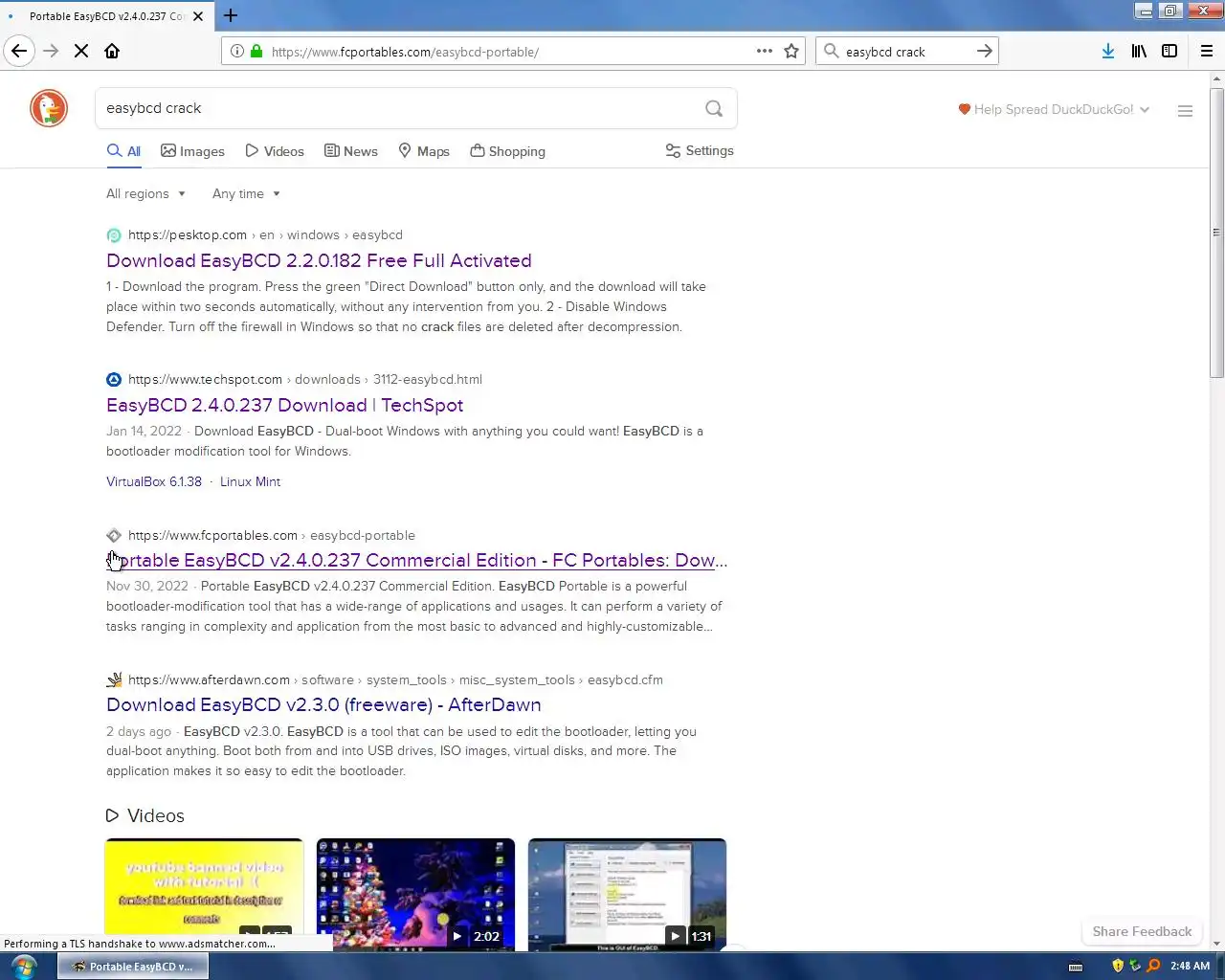This screenshot has height=980, width=1225.
Task: Show site information icon in address bar
Action: coord(237,51)
